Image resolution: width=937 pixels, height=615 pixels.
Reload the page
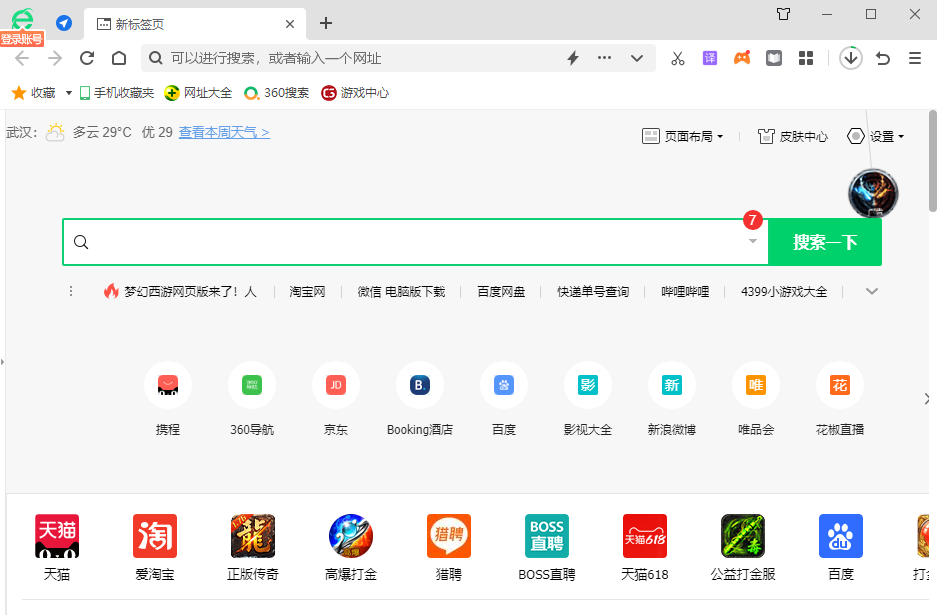coord(87,58)
